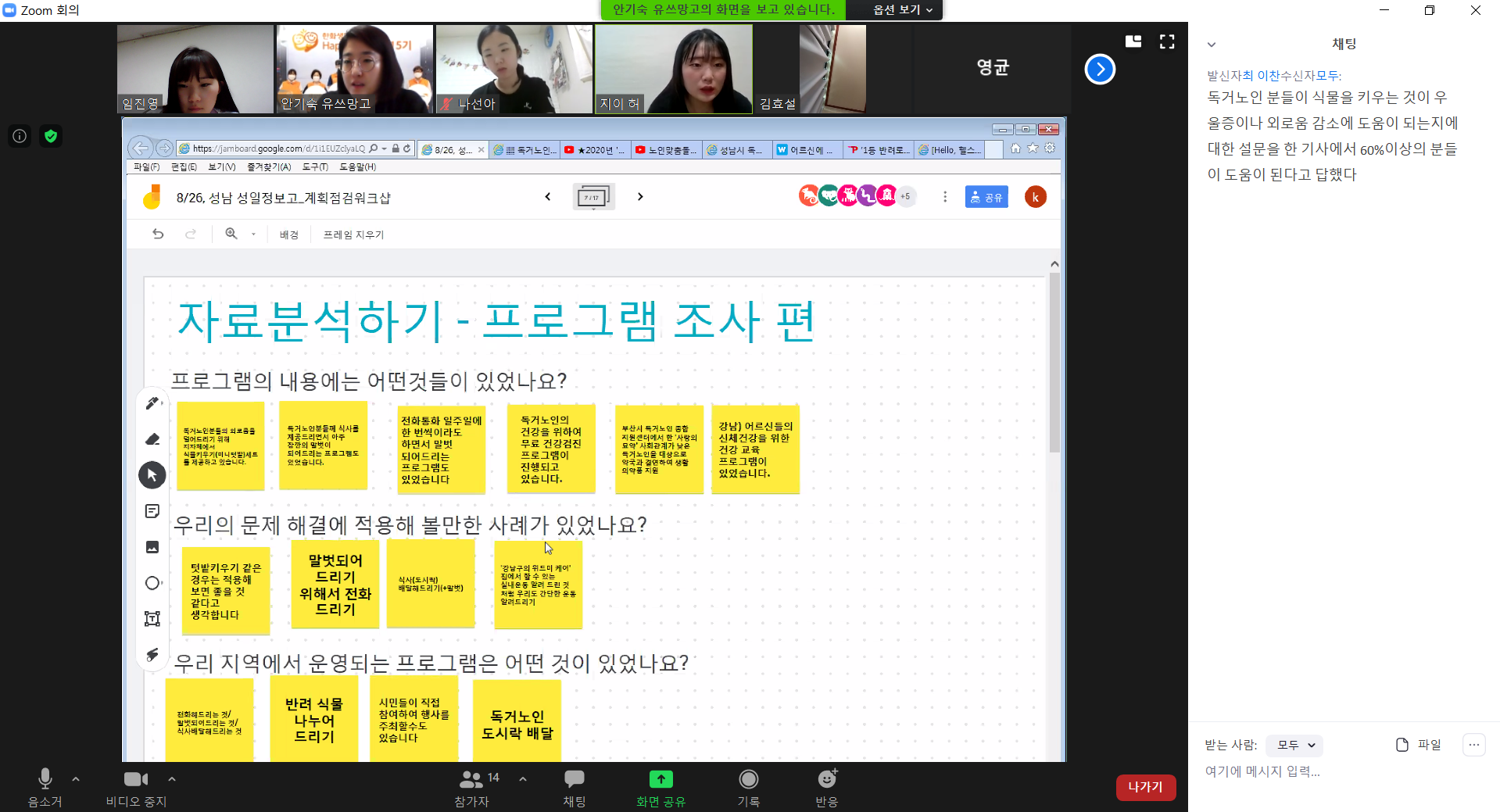This screenshot has width=1500, height=812.
Task: Show Zoom meeting info icon
Action: (20, 136)
